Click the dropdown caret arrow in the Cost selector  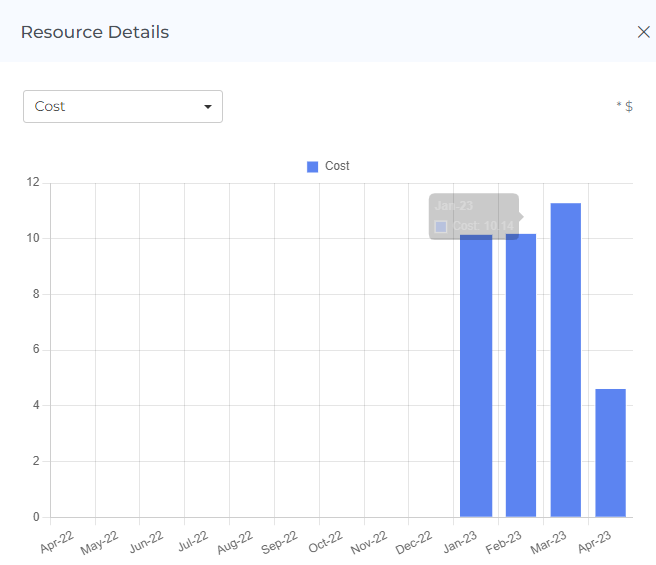click(208, 107)
